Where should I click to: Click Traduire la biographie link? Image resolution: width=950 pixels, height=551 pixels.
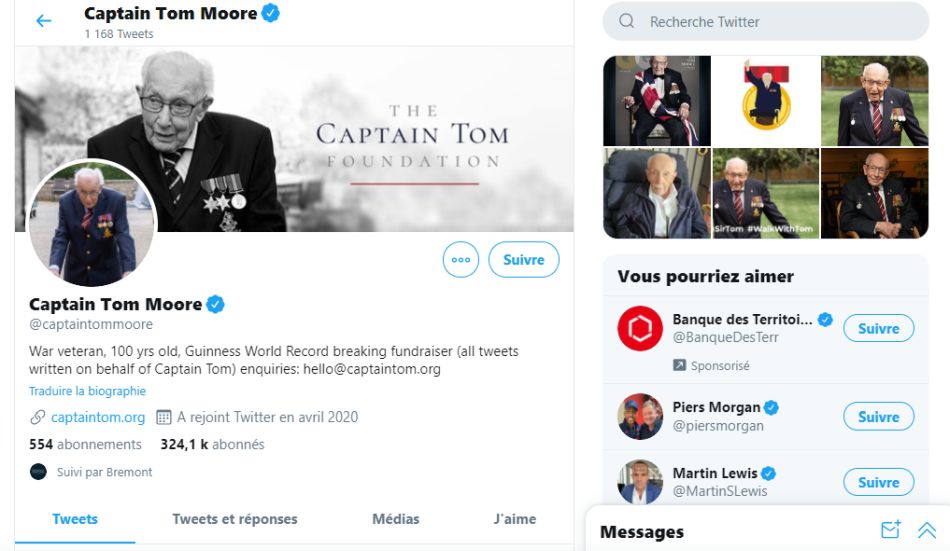(x=87, y=391)
